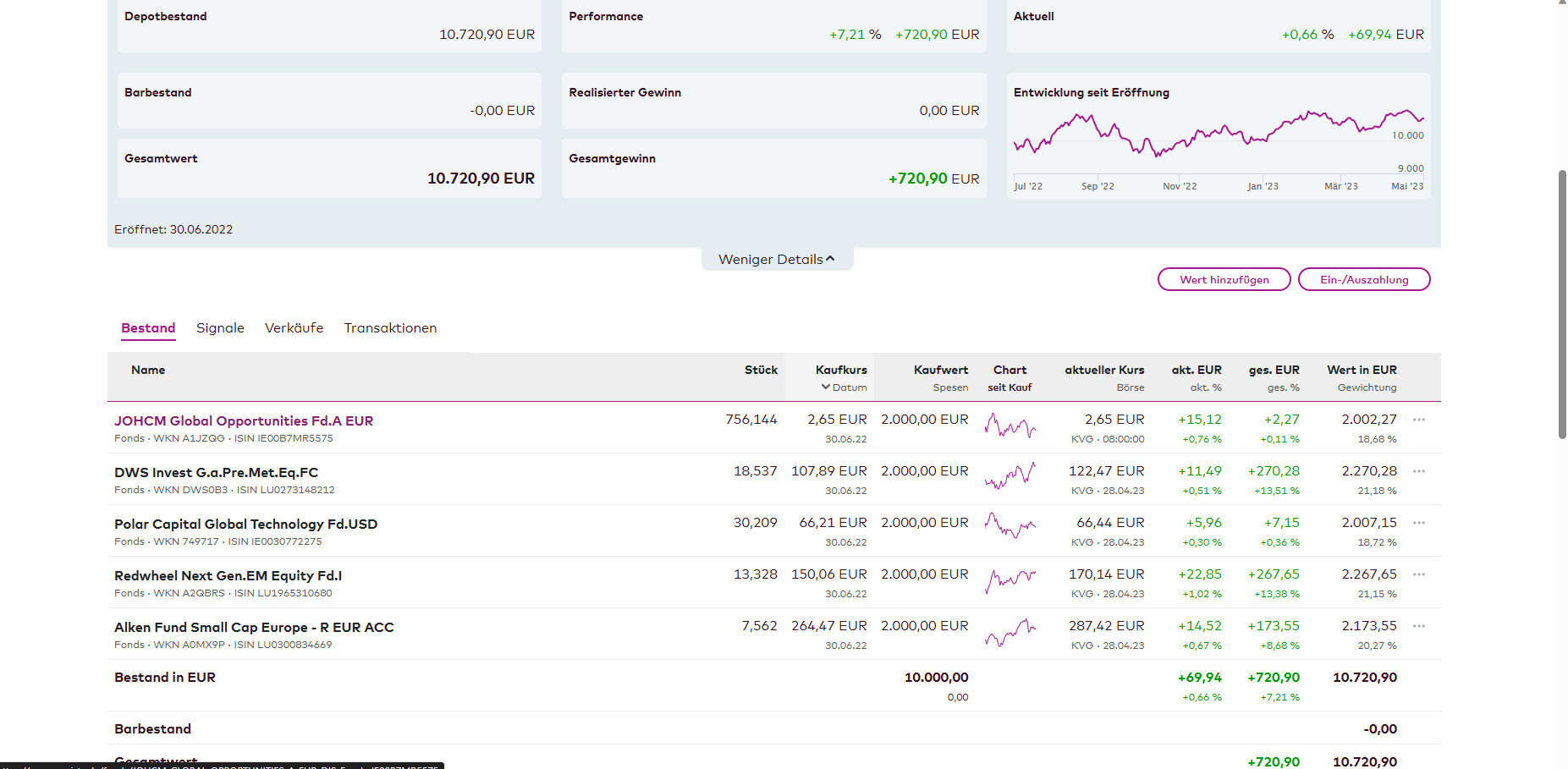Switch to the Verkäufe tab

point(294,328)
